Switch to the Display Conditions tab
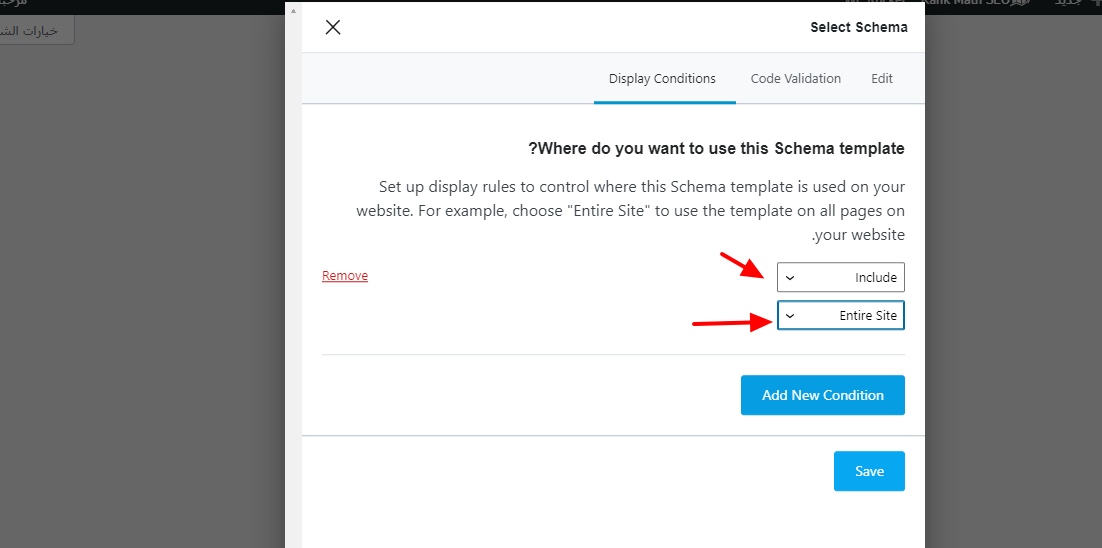This screenshot has width=1102, height=548. (x=662, y=79)
